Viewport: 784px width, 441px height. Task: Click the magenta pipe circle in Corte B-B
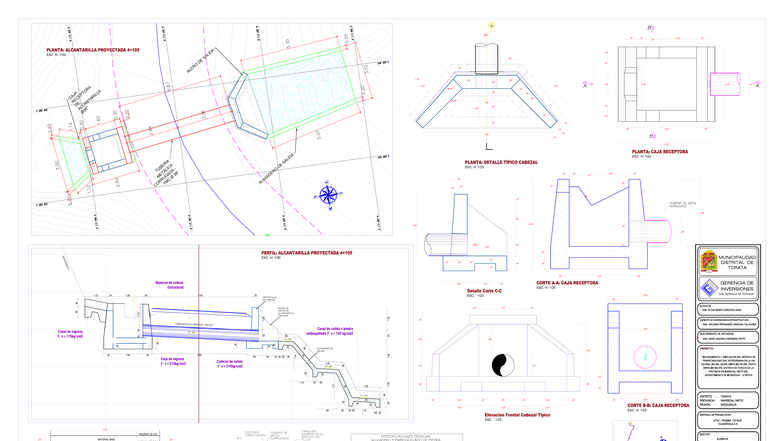click(x=645, y=356)
